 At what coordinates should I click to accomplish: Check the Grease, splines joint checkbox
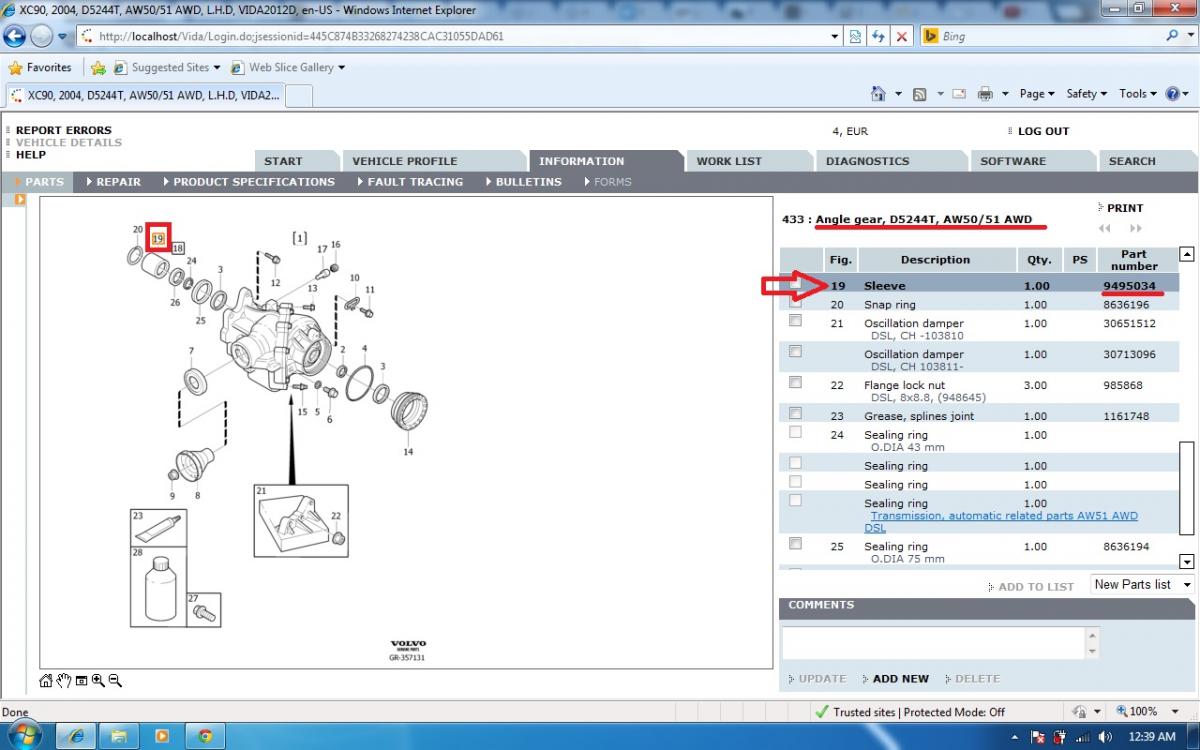click(x=795, y=413)
